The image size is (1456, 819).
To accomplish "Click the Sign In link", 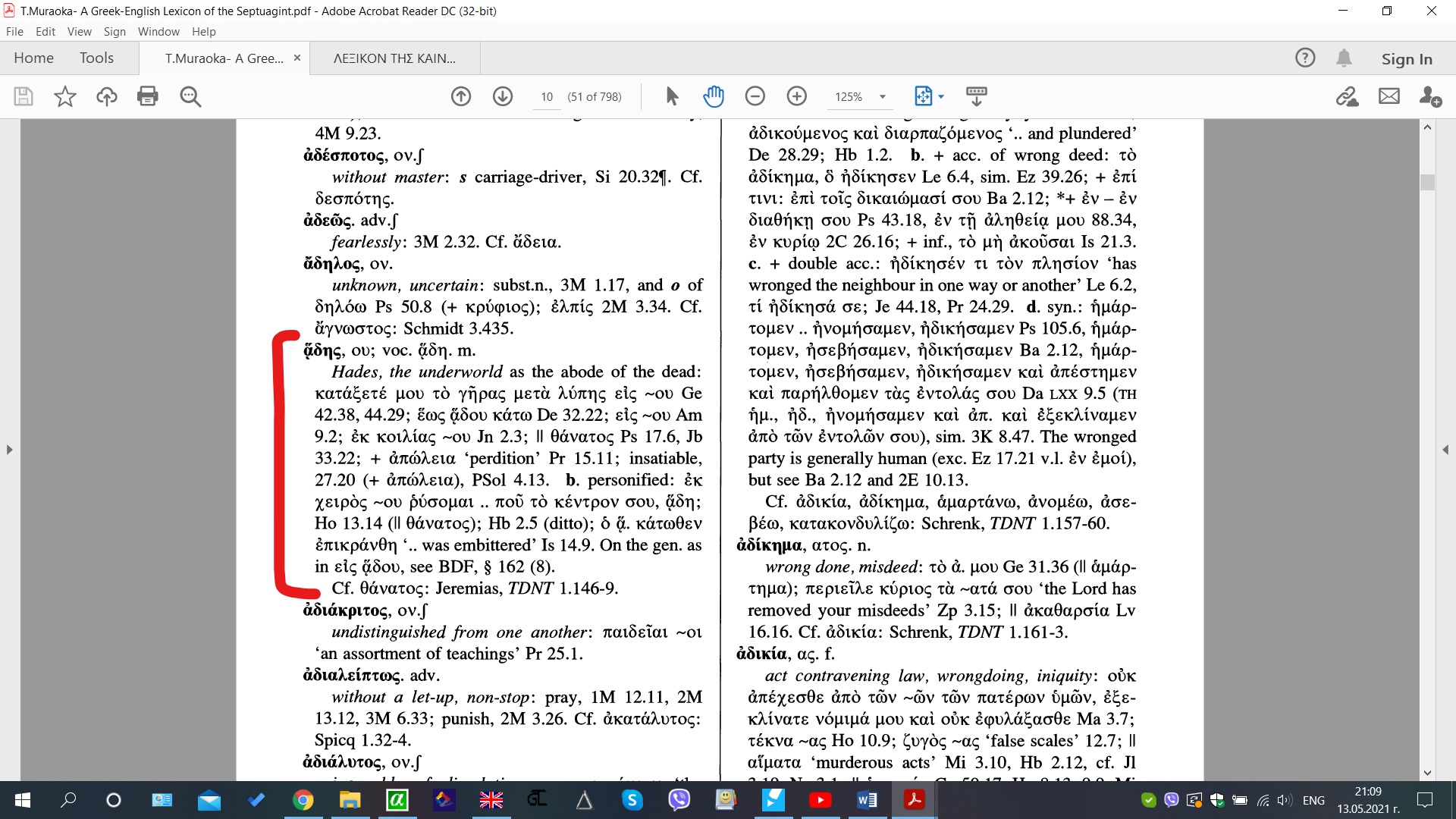I will [x=1406, y=58].
